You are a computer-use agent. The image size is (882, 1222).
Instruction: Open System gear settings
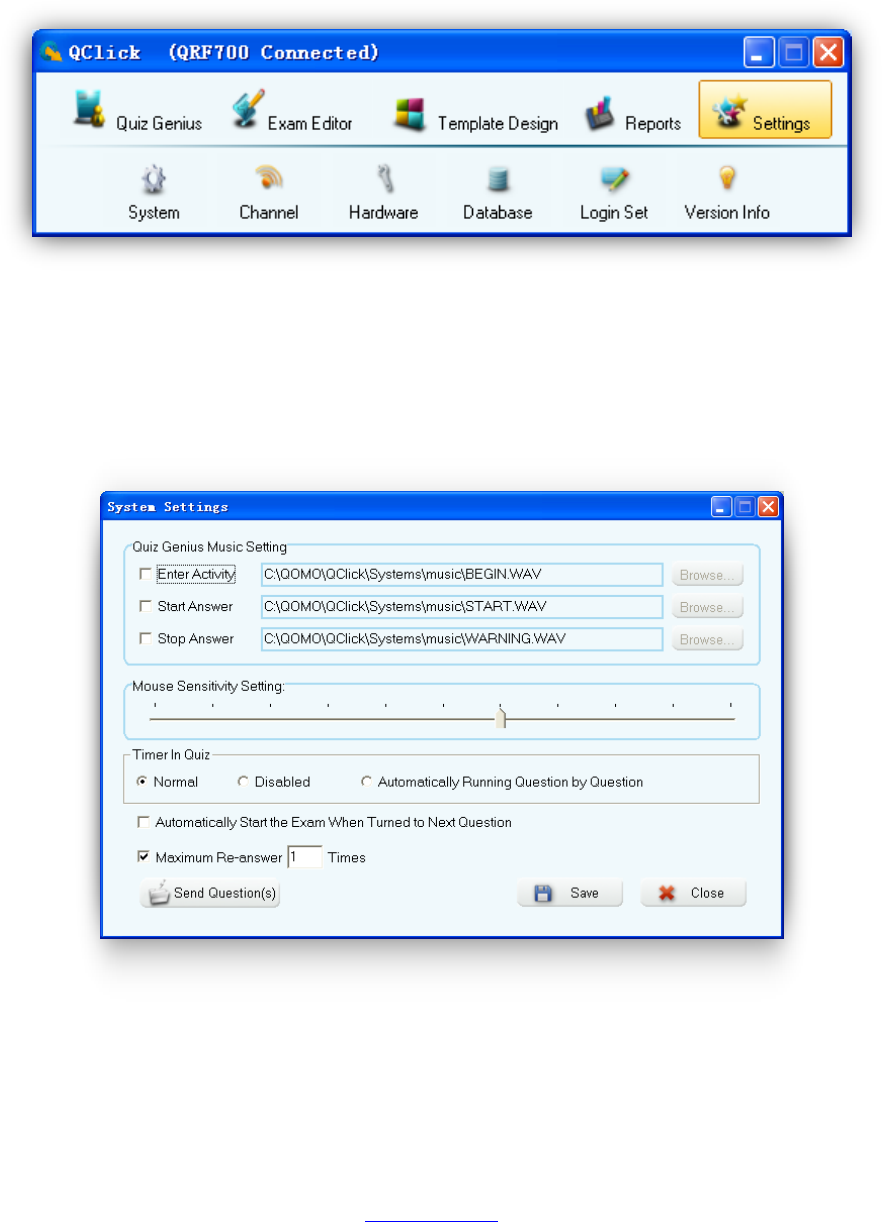tap(154, 179)
